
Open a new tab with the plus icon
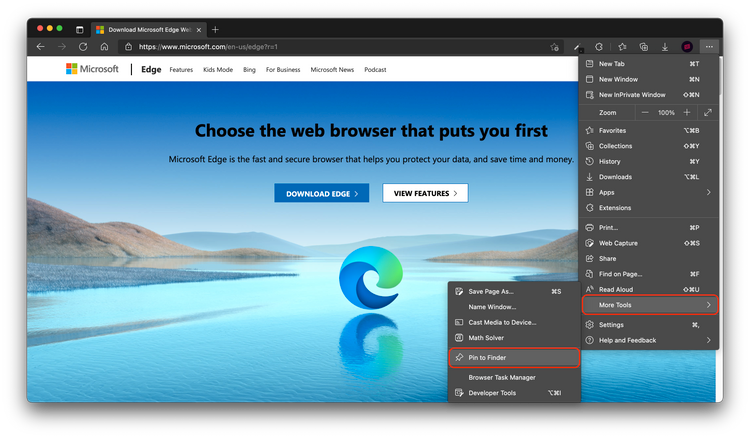pos(215,29)
